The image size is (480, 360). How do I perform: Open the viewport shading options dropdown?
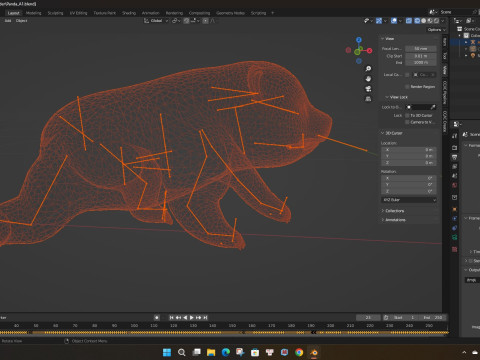(443, 21)
